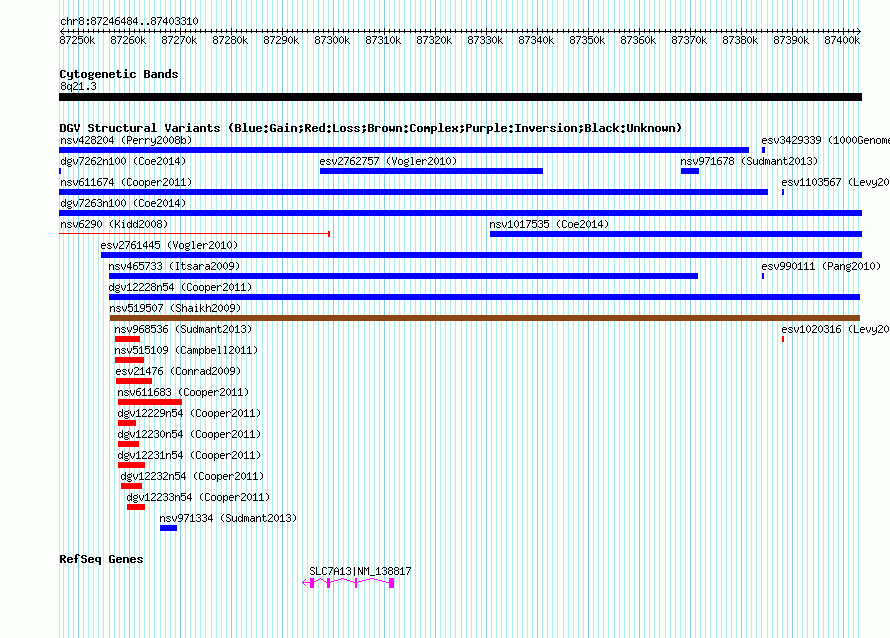890x638 pixels.
Task: Open the nsv1017535 (Coe2014) label
Action: point(549,224)
